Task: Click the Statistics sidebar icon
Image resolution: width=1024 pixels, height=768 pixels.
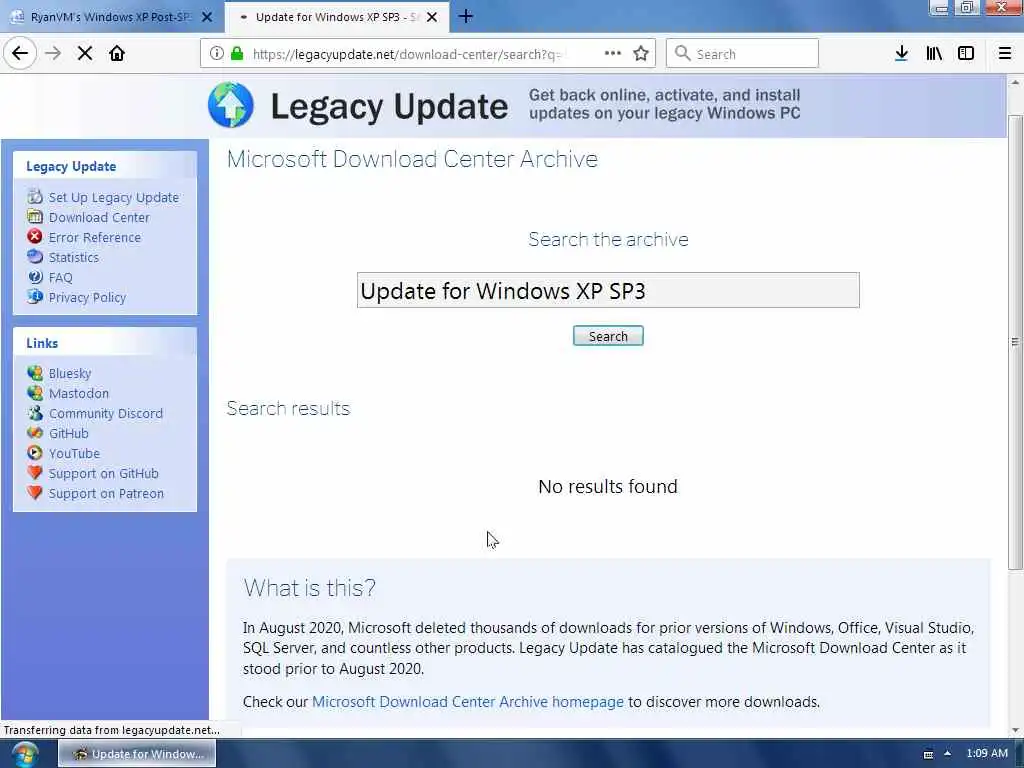Action: [x=35, y=257]
